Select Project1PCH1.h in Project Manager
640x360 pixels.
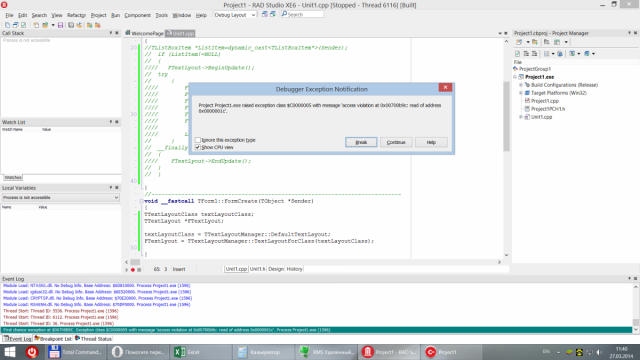[548, 109]
